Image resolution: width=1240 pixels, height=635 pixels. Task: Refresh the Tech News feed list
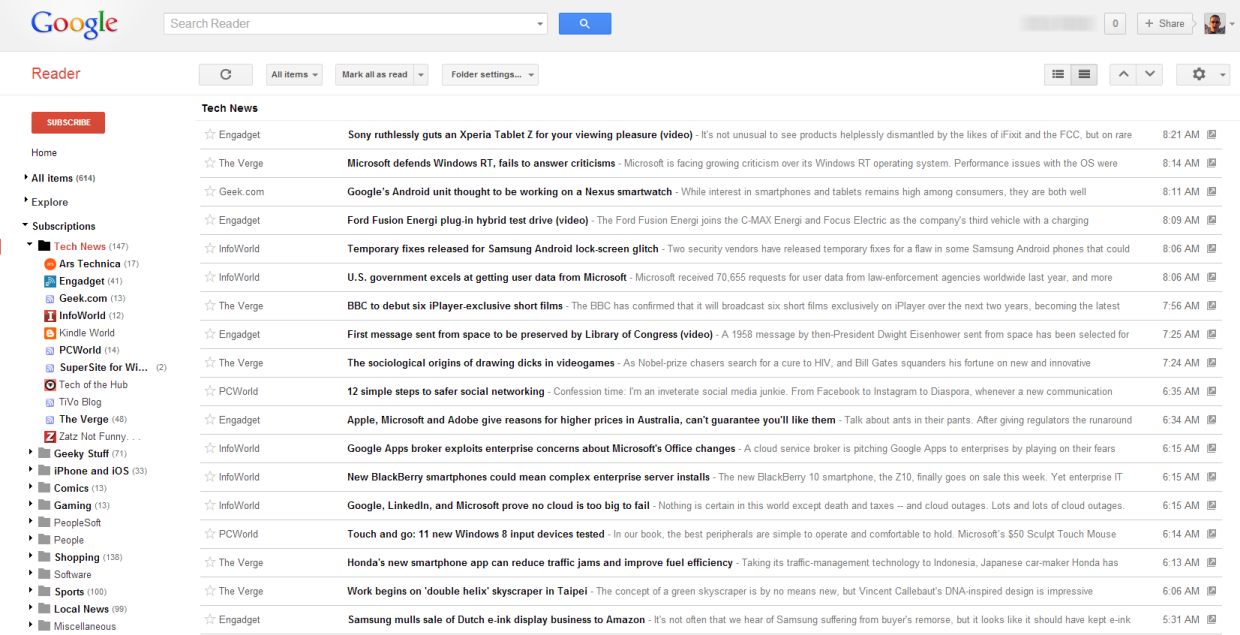[x=226, y=74]
